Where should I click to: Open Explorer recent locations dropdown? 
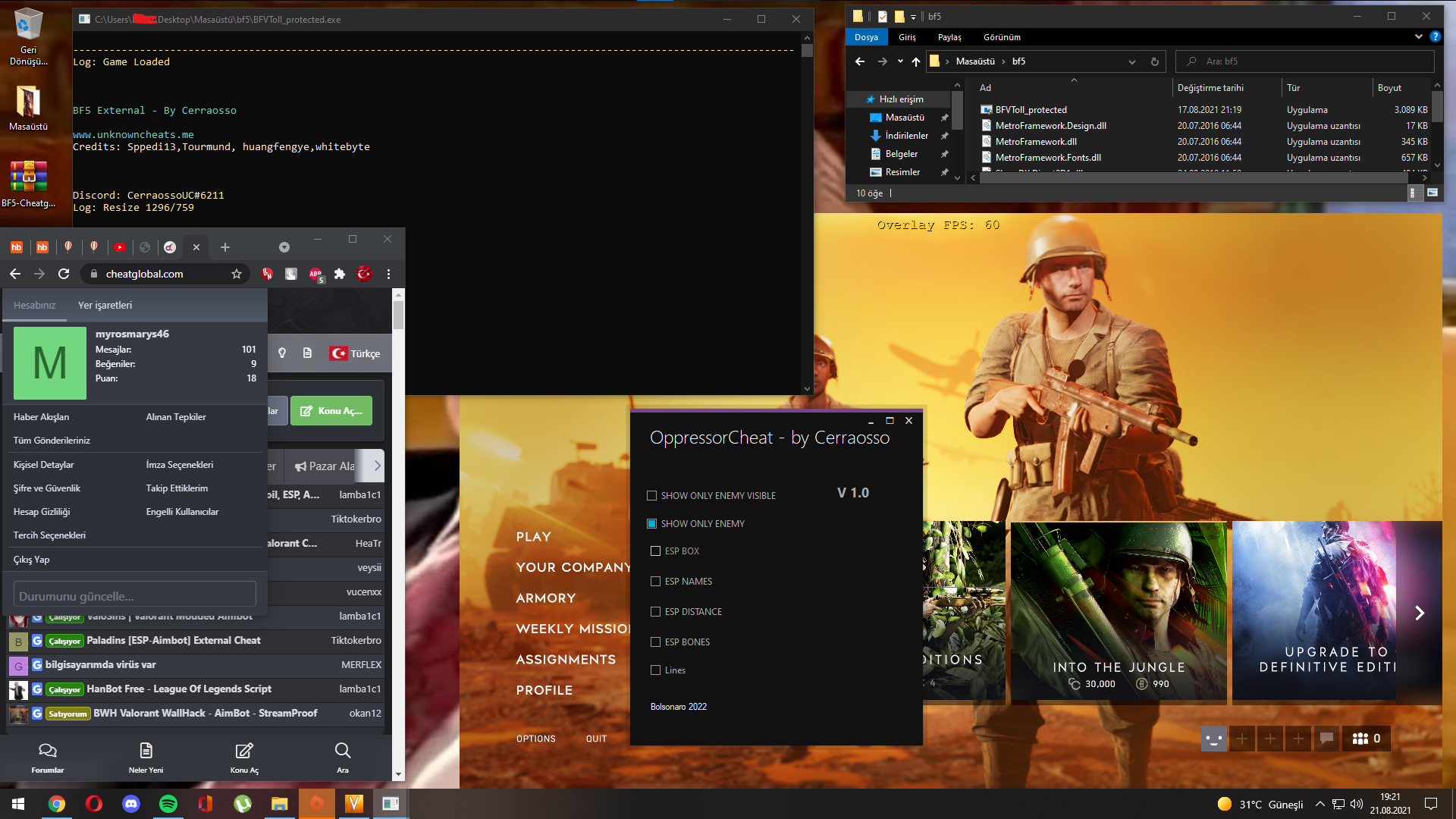[900, 61]
